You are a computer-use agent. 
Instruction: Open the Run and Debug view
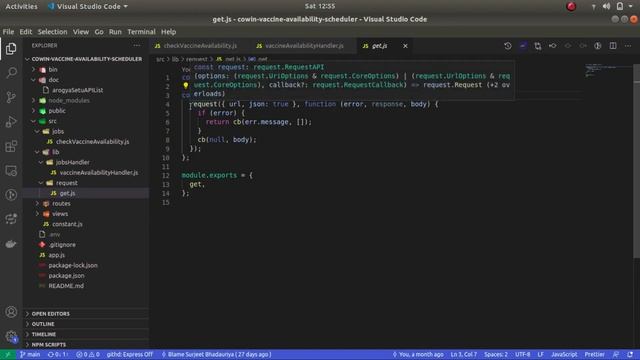tap(11, 122)
